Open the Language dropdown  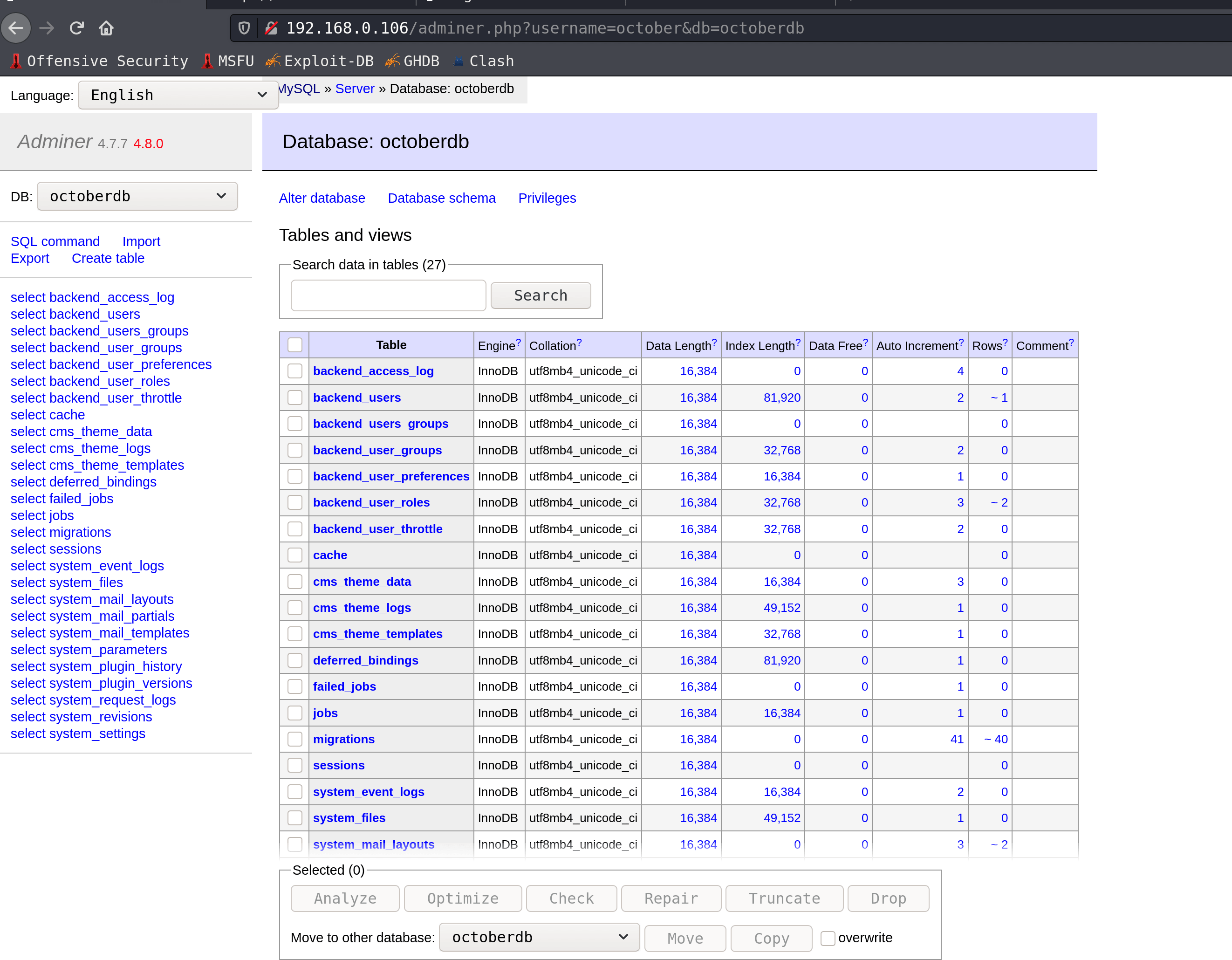178,95
